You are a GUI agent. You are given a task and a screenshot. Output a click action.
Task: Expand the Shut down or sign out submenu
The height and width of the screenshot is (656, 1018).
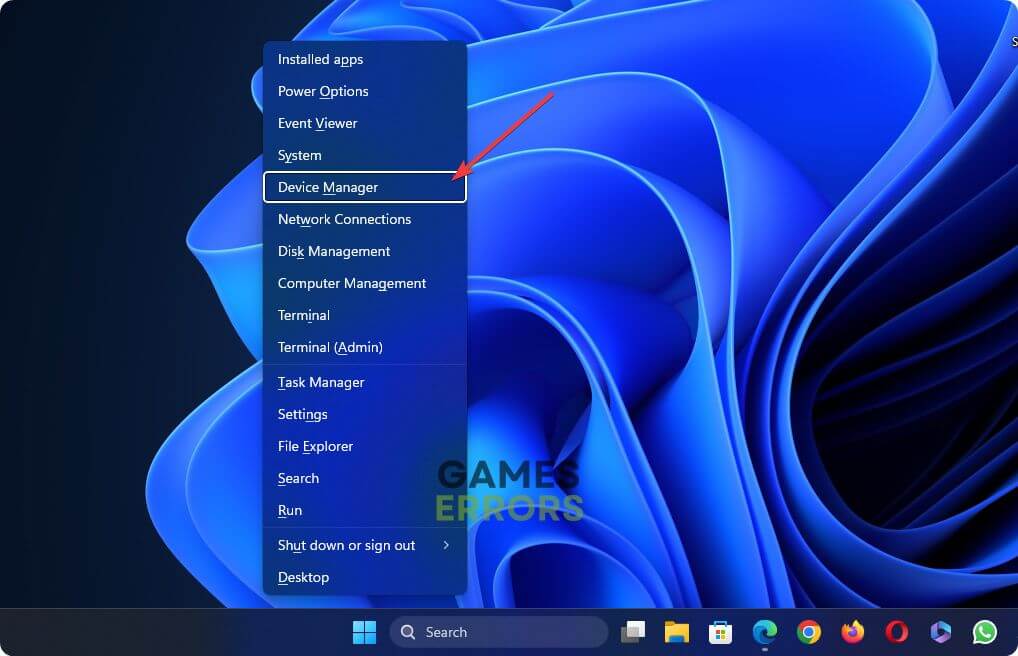[364, 545]
